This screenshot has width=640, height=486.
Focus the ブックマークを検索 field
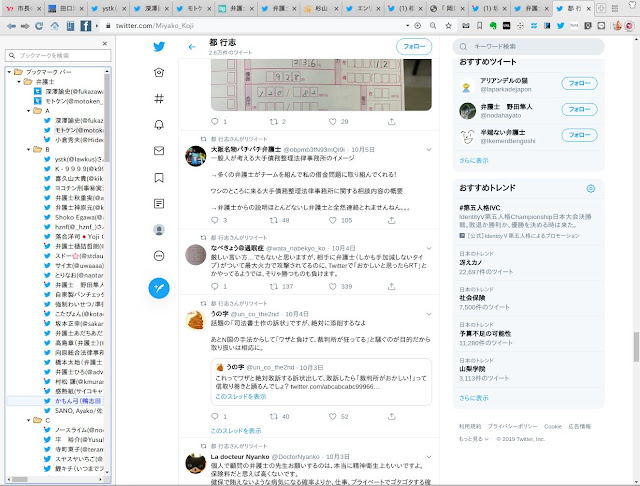click(58, 55)
